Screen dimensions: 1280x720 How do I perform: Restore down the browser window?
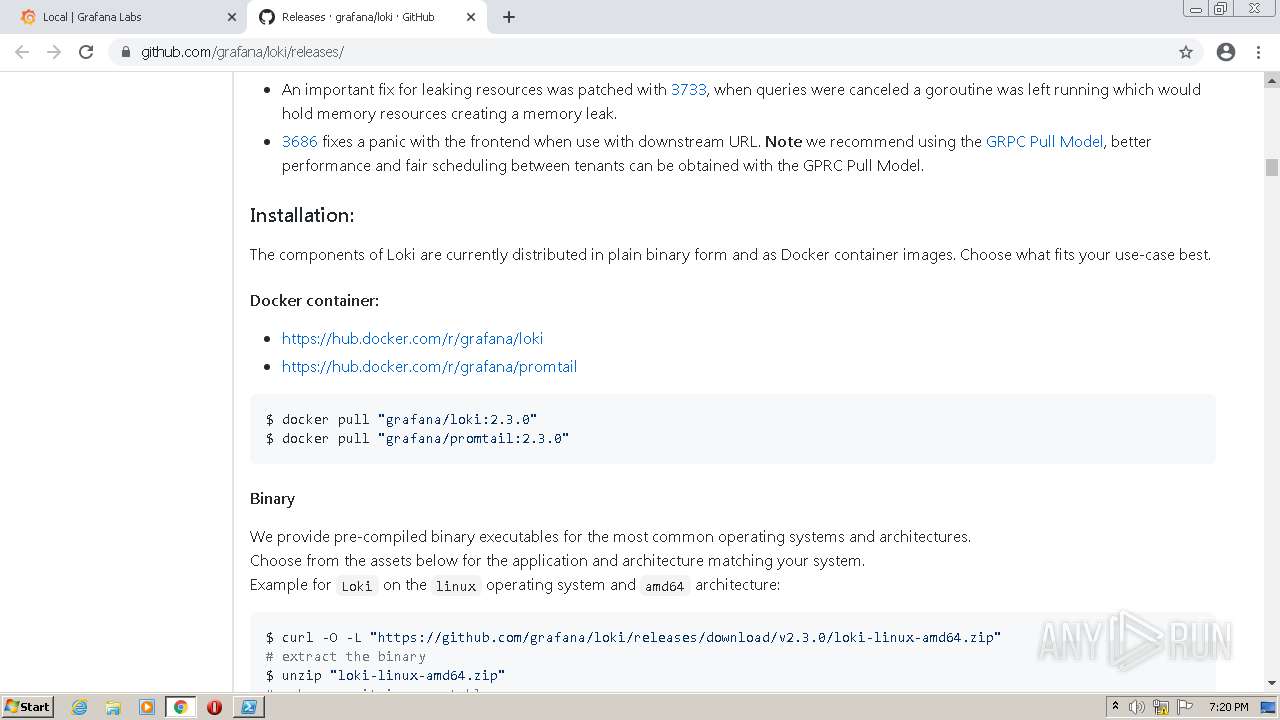1220,8
